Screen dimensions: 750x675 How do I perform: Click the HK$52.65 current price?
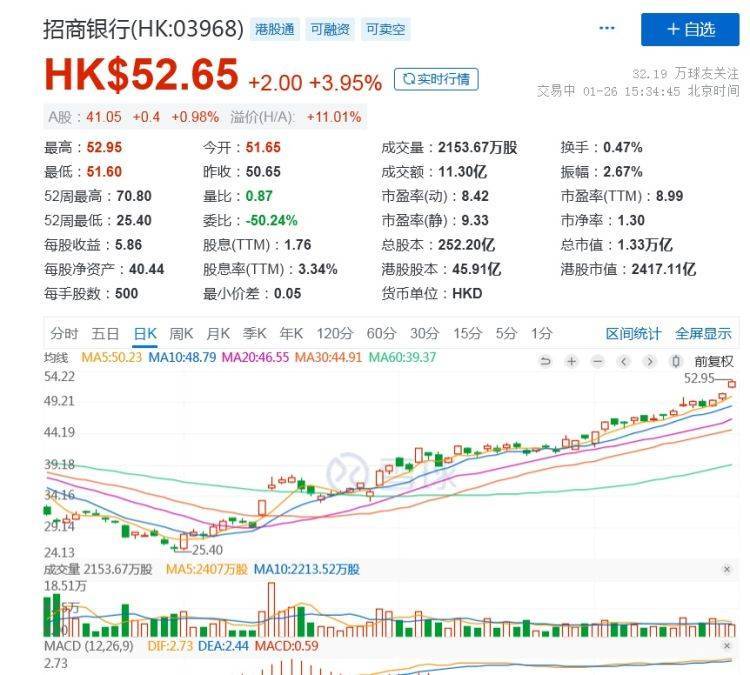pyautogui.click(x=141, y=74)
